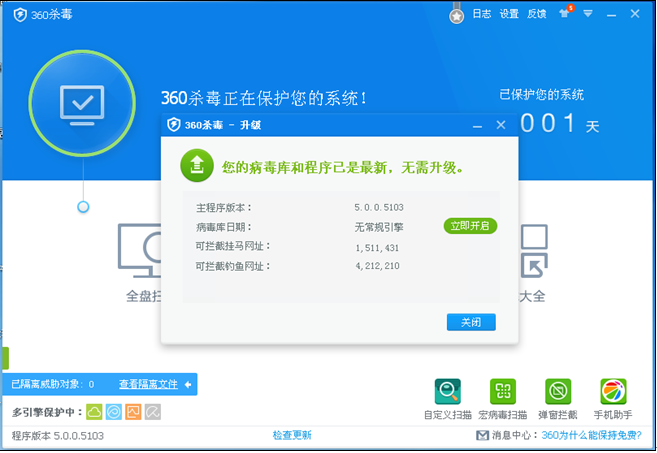The height and width of the screenshot is (453, 657).
Task: Close the 升级 dialog with the X
Action: point(501,125)
